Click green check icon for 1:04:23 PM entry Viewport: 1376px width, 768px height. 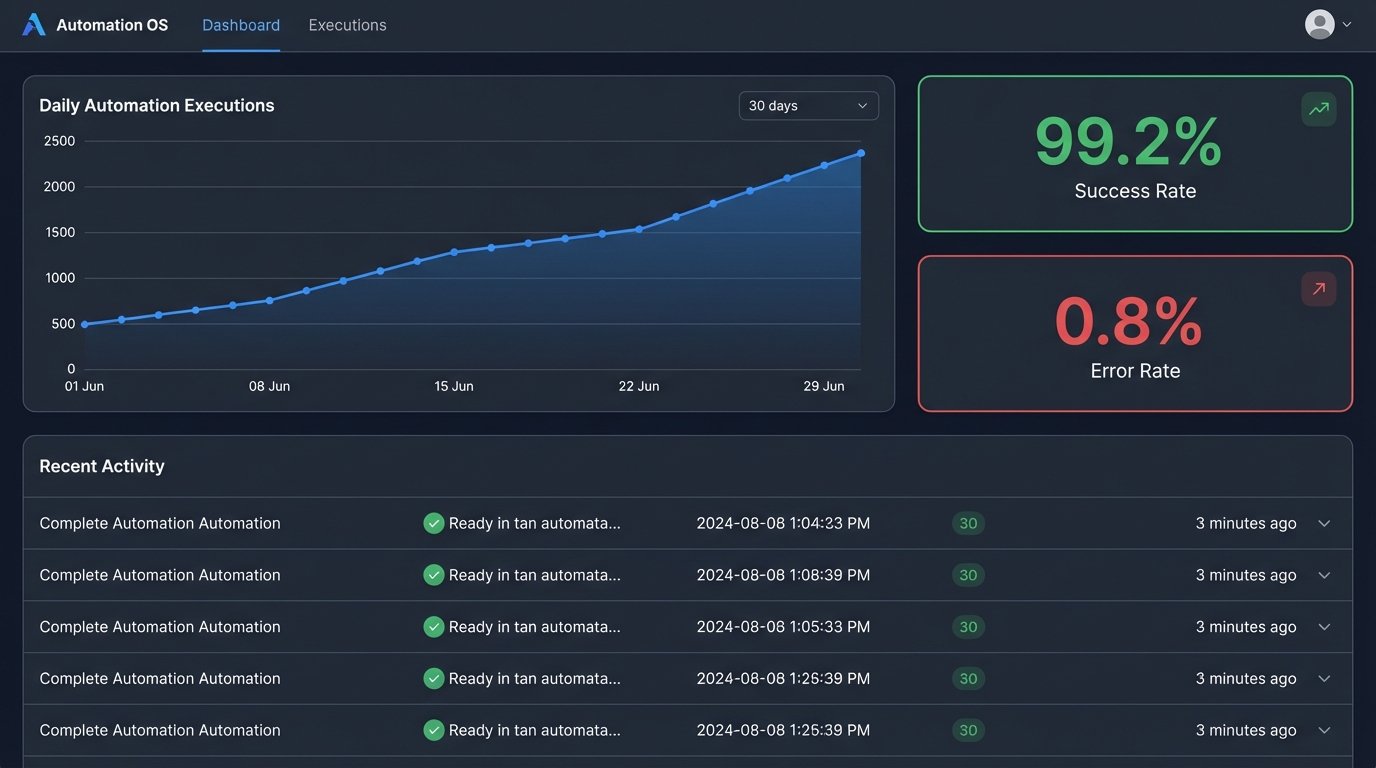(x=433, y=523)
